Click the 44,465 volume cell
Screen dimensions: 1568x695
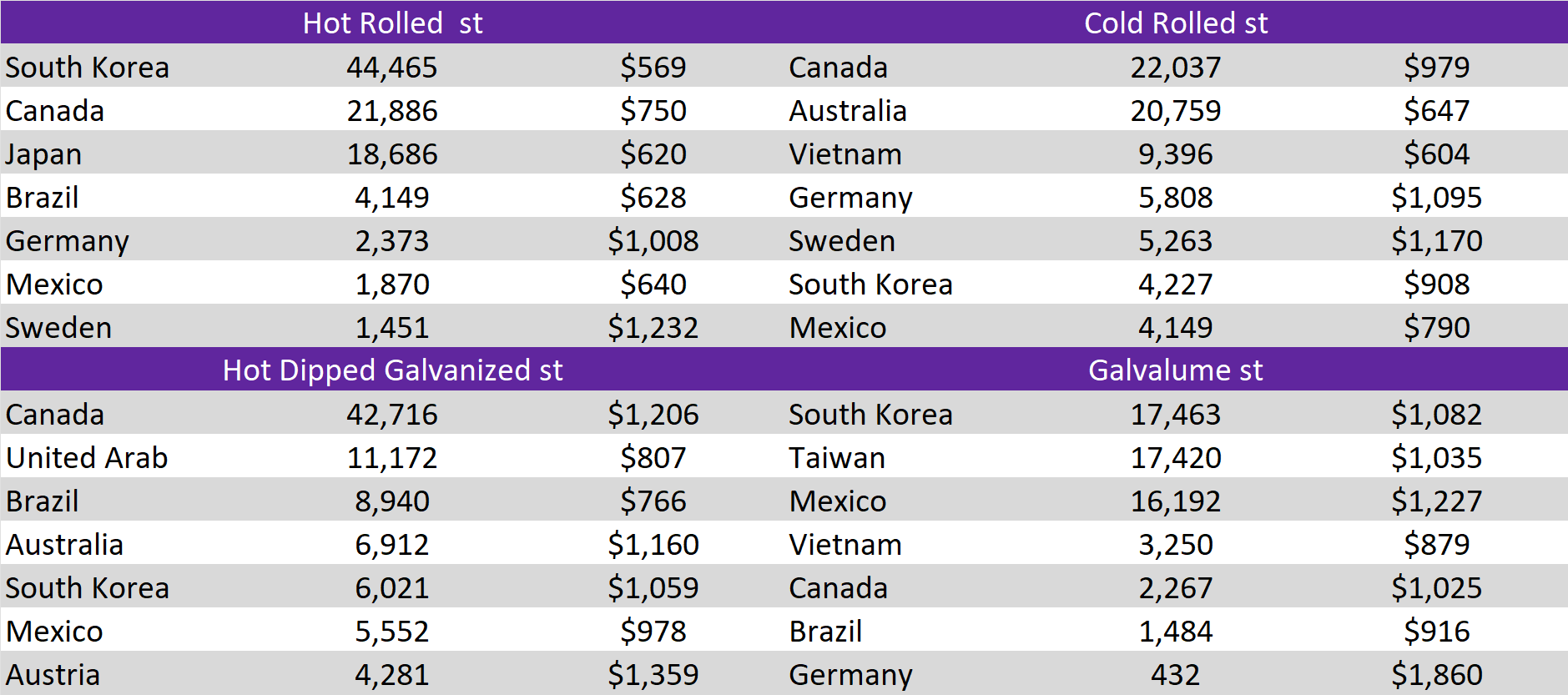click(391, 67)
